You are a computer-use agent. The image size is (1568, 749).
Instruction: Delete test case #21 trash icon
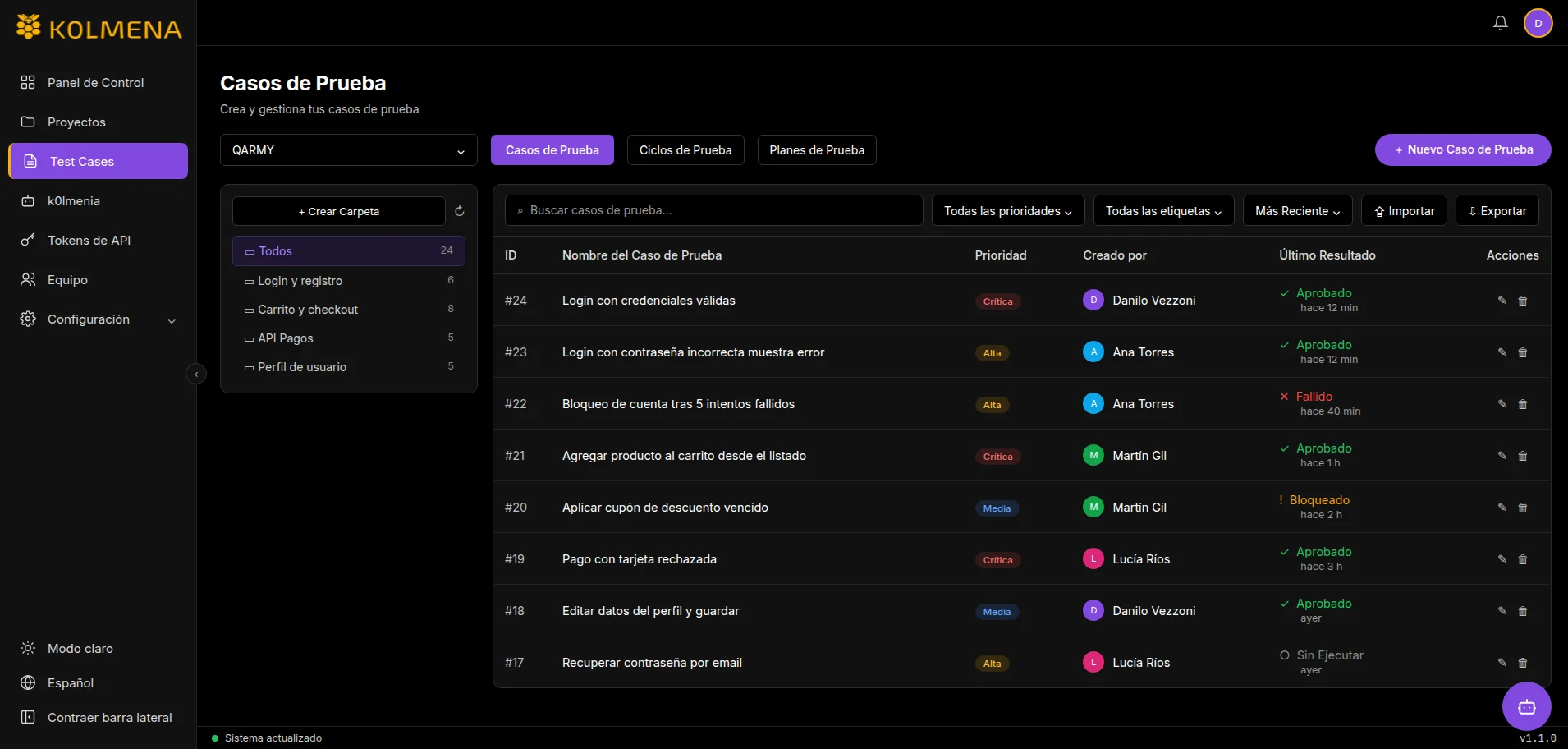pos(1523,456)
